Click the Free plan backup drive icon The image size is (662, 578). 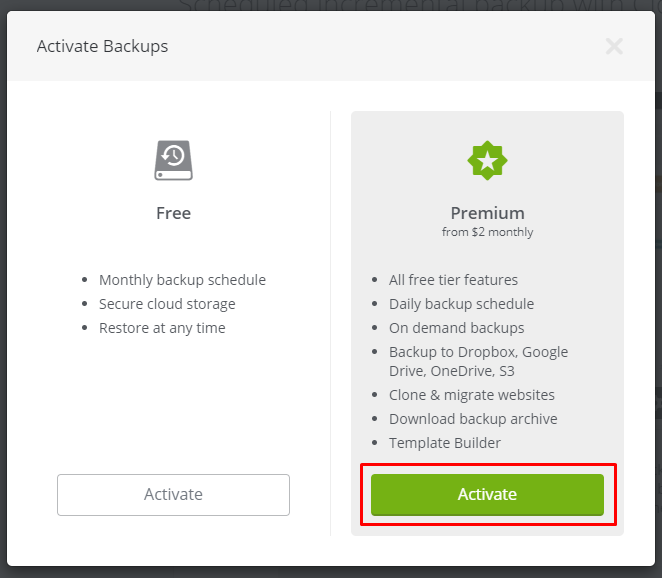click(174, 160)
